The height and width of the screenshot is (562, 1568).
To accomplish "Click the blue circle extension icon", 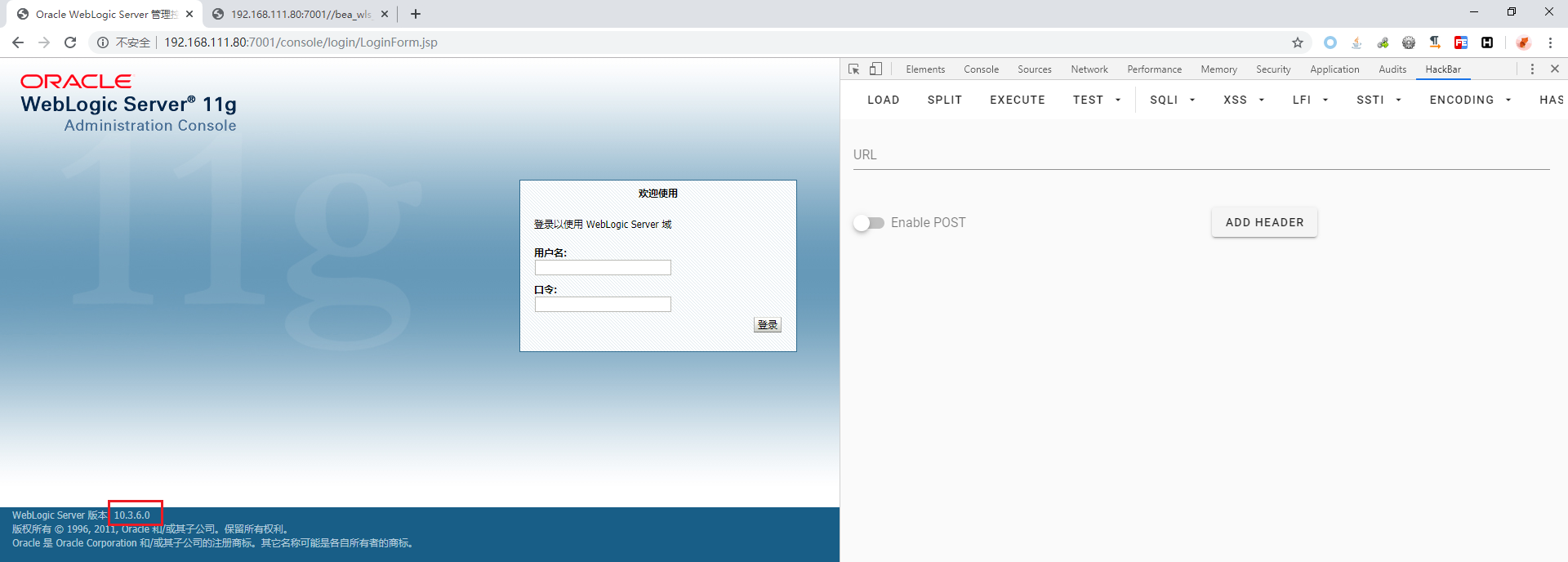I will 1330,42.
